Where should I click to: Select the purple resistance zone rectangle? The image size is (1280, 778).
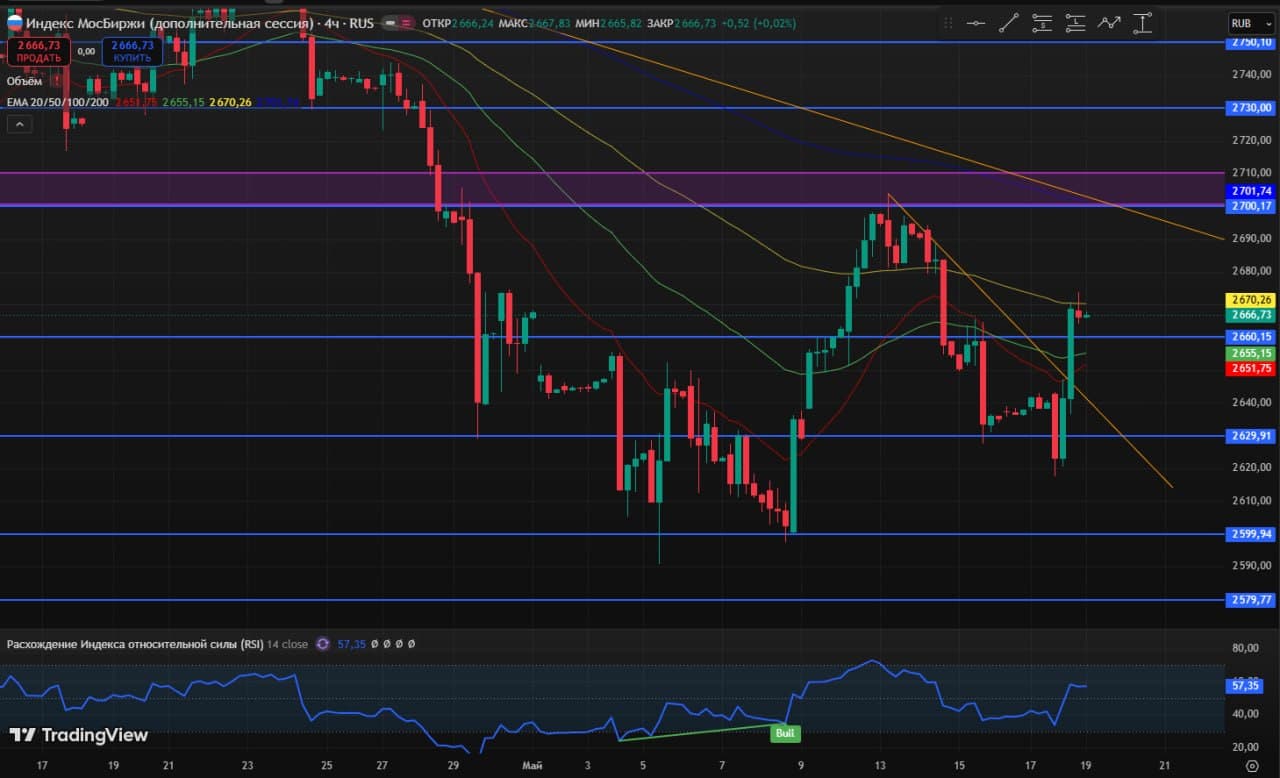click(x=612, y=188)
